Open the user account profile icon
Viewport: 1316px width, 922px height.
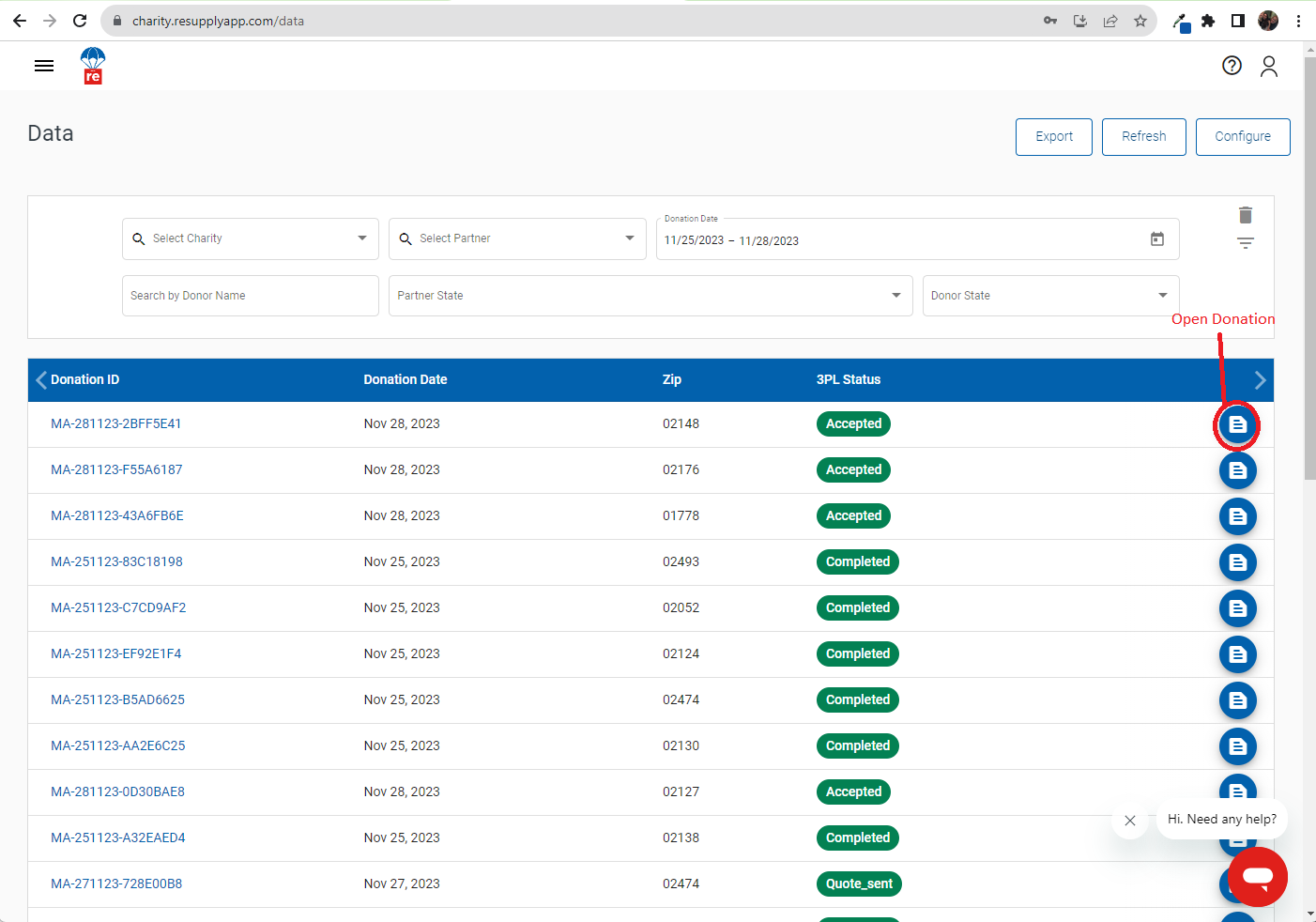click(1269, 66)
